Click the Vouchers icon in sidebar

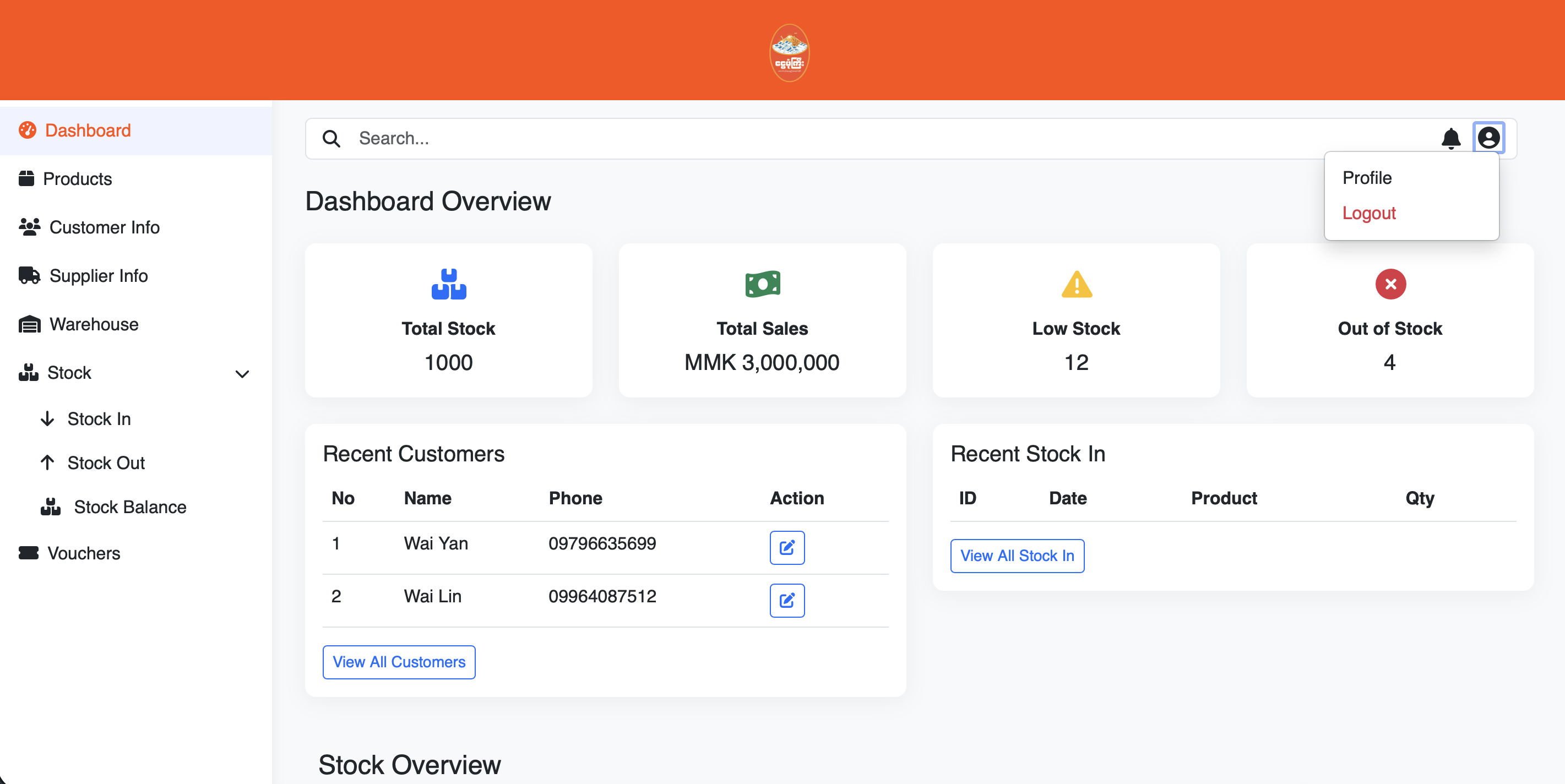coord(28,553)
